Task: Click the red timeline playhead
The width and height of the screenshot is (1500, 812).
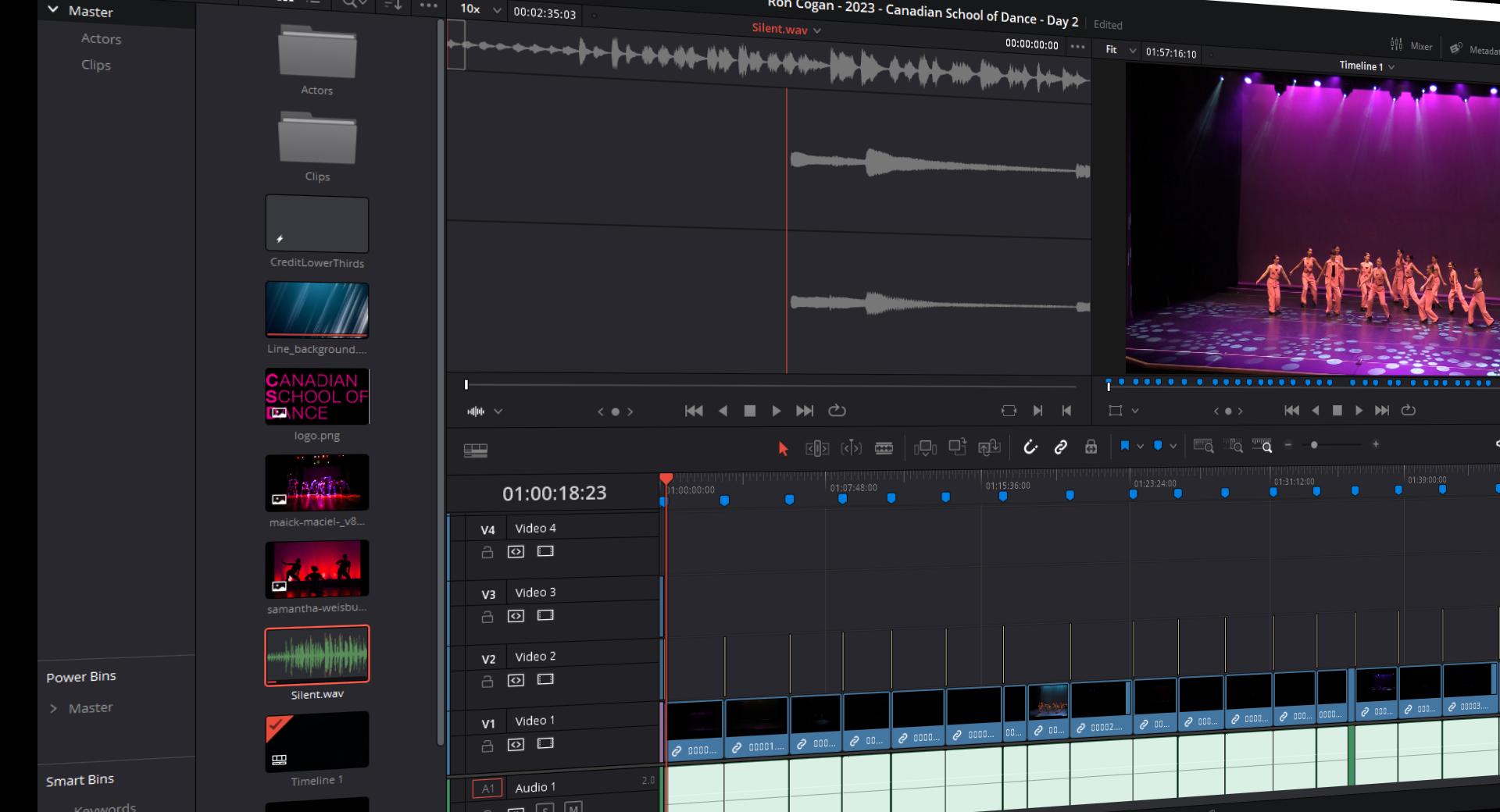Action: (x=666, y=479)
